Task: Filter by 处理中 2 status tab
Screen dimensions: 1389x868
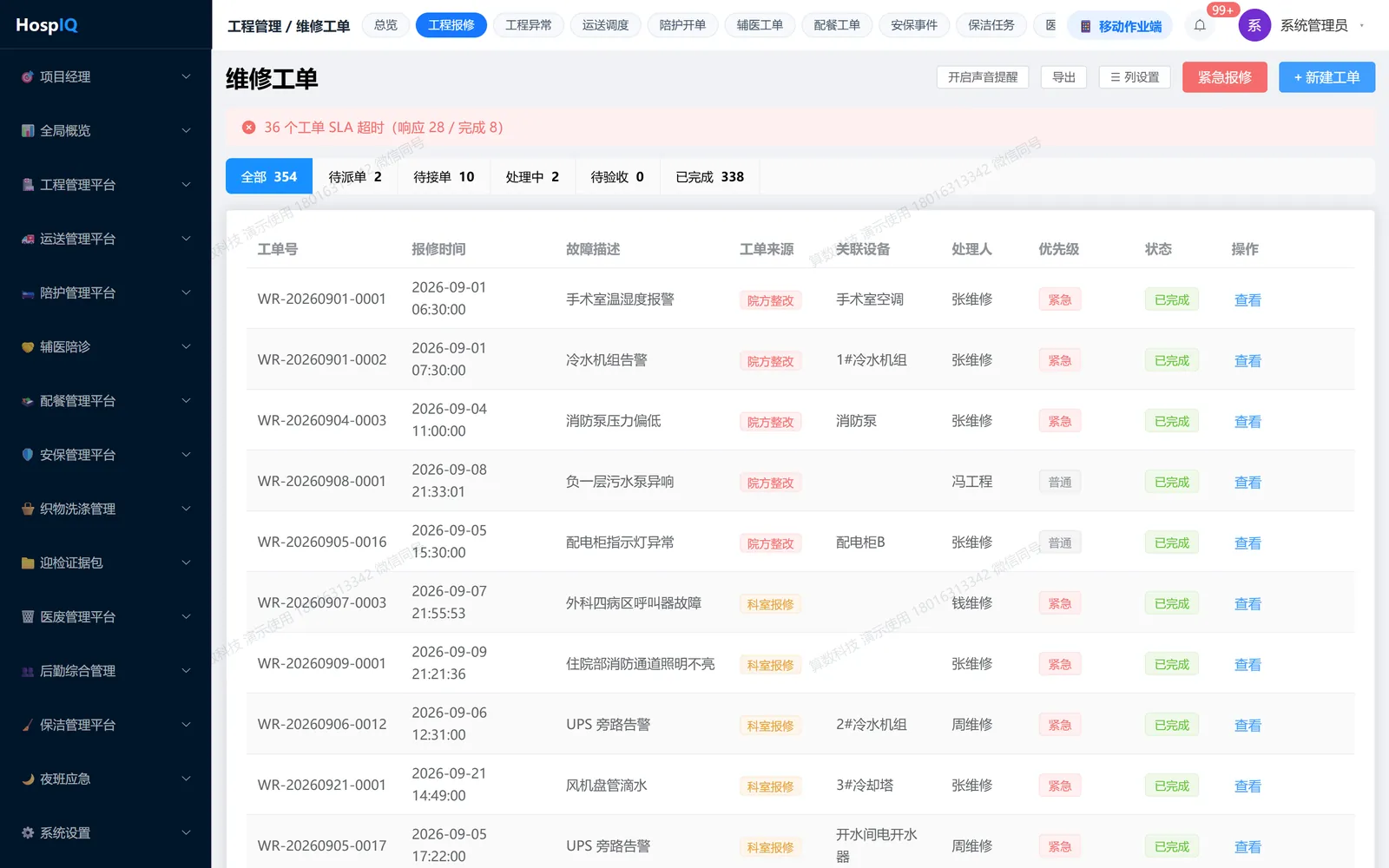Action: (x=532, y=176)
